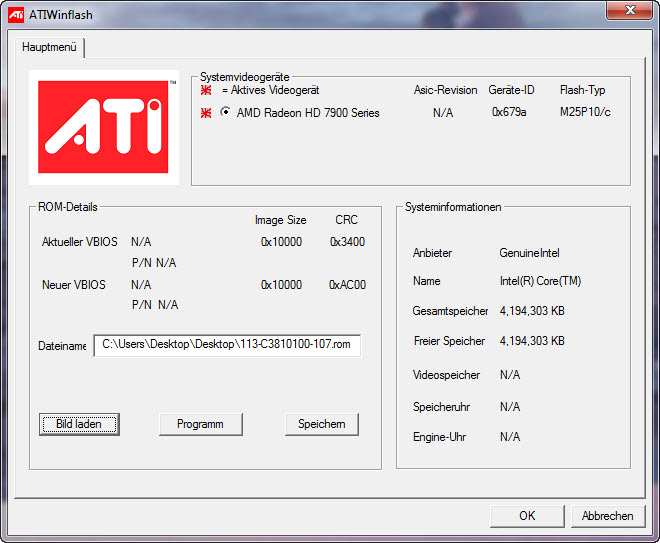This screenshot has width=660, height=543.
Task: Click the red star legend icon for Aktives Videogerät
Action: click(x=206, y=90)
